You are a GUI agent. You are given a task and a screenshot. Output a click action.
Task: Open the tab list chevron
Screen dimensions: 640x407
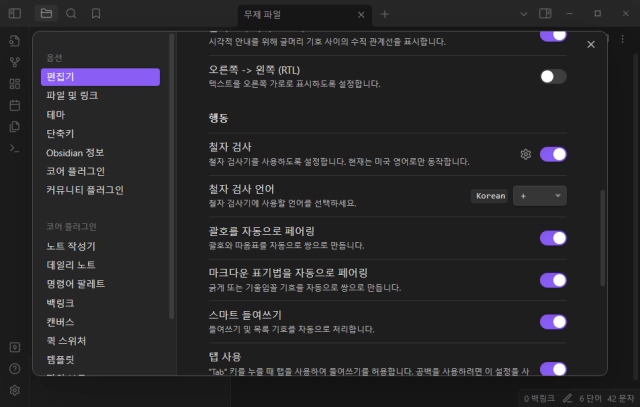coord(524,14)
